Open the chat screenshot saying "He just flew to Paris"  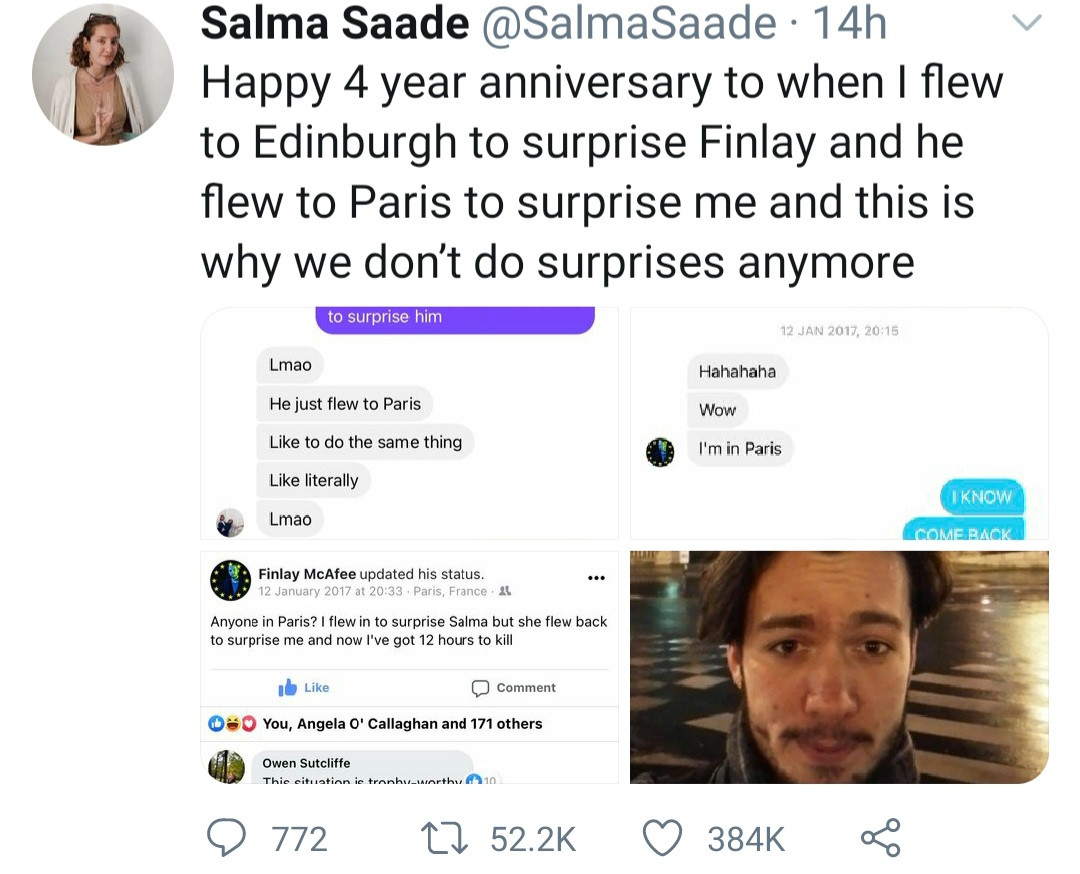(x=409, y=423)
